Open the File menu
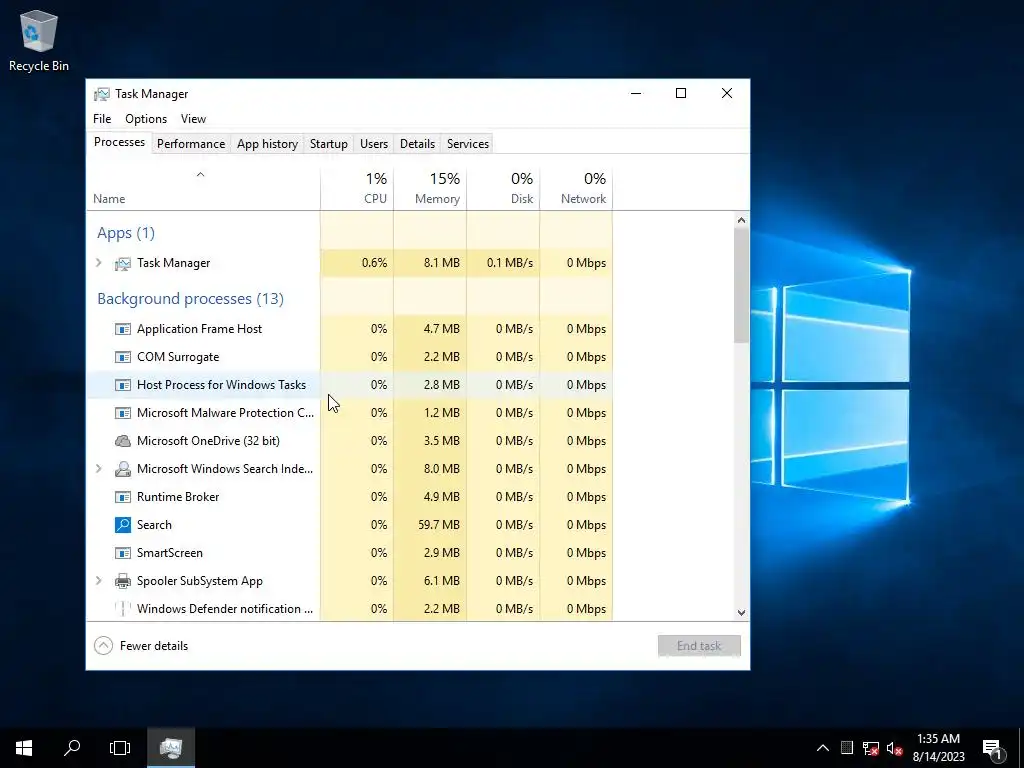This screenshot has width=1024, height=768. pyautogui.click(x=102, y=119)
